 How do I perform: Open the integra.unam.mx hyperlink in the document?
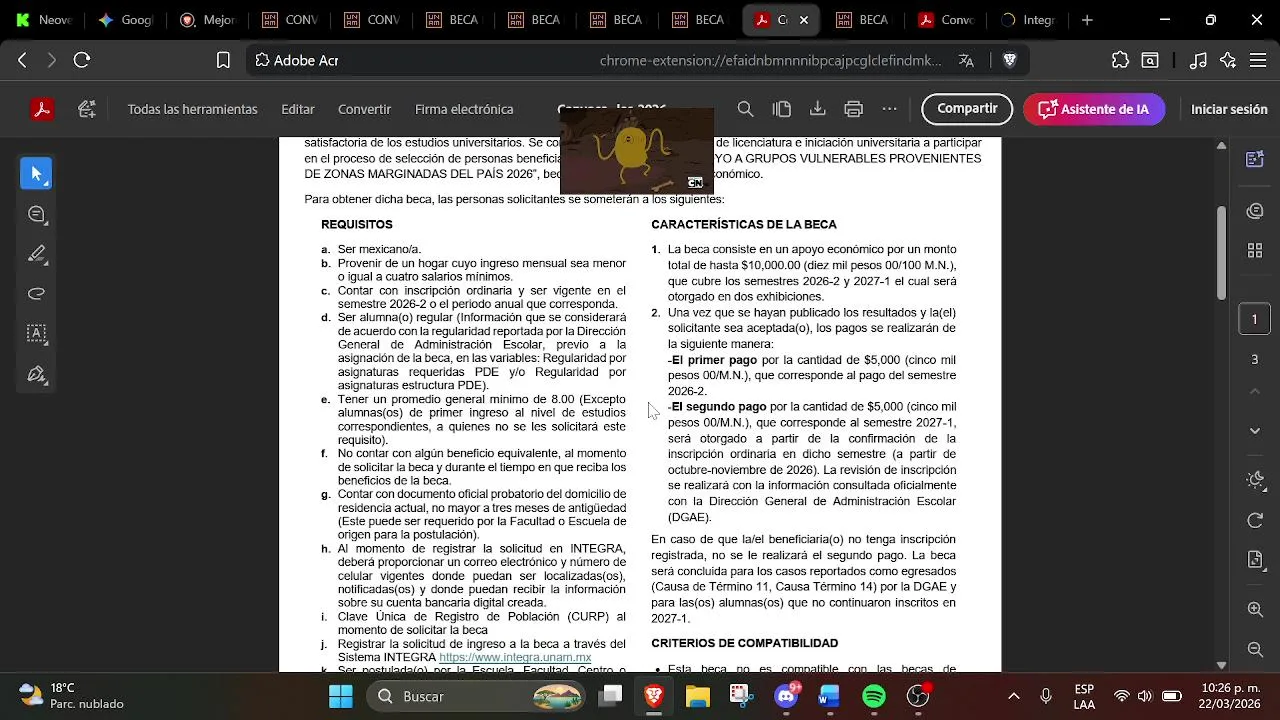(514, 657)
